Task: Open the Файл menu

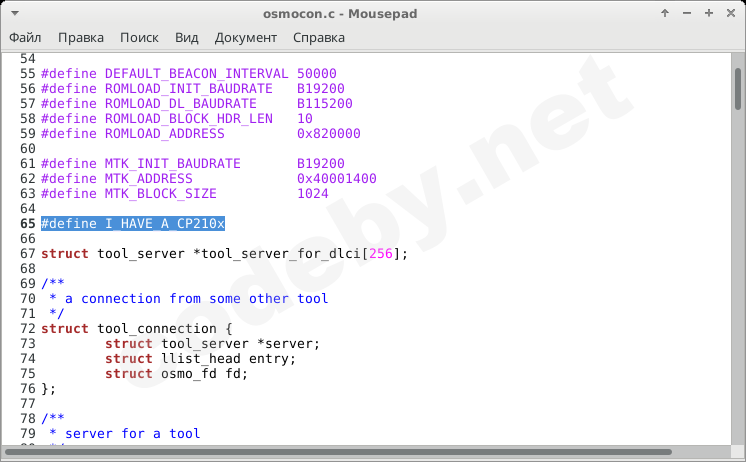Action: 25,38
